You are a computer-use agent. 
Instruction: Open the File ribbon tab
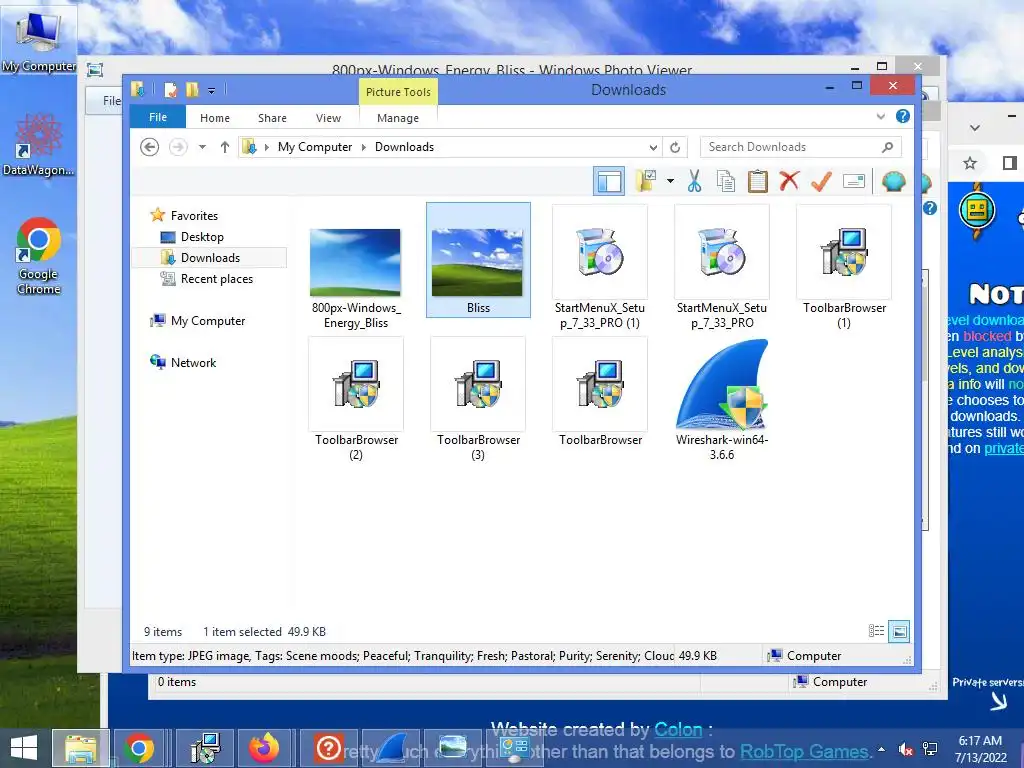click(x=158, y=117)
